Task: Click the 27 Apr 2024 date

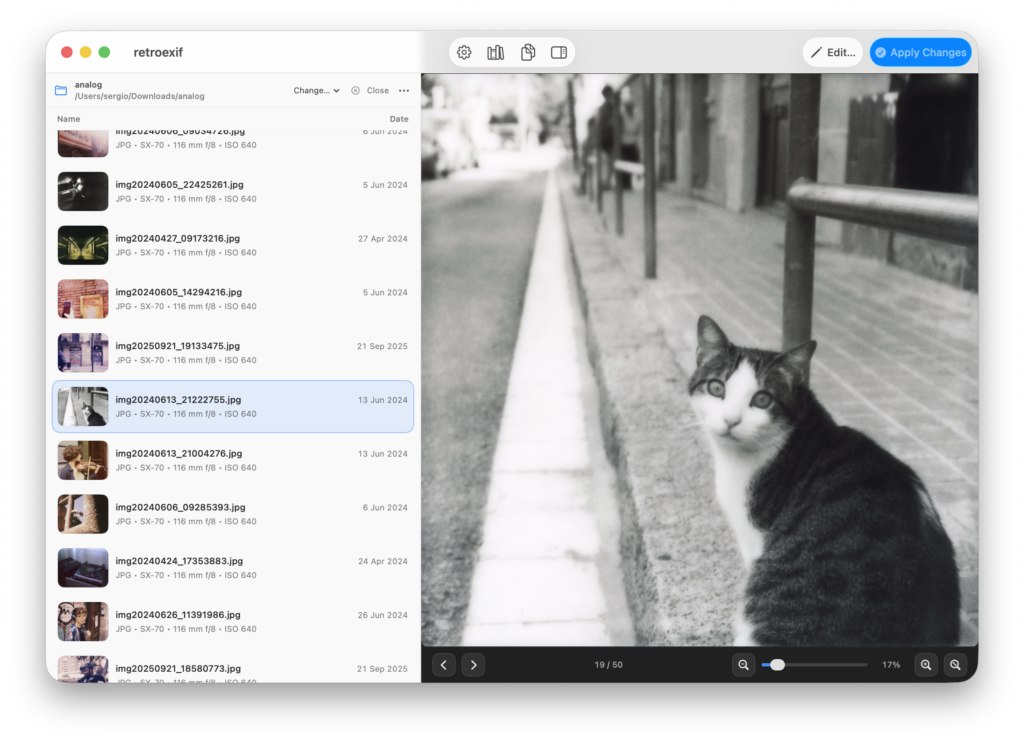Action: pos(383,239)
